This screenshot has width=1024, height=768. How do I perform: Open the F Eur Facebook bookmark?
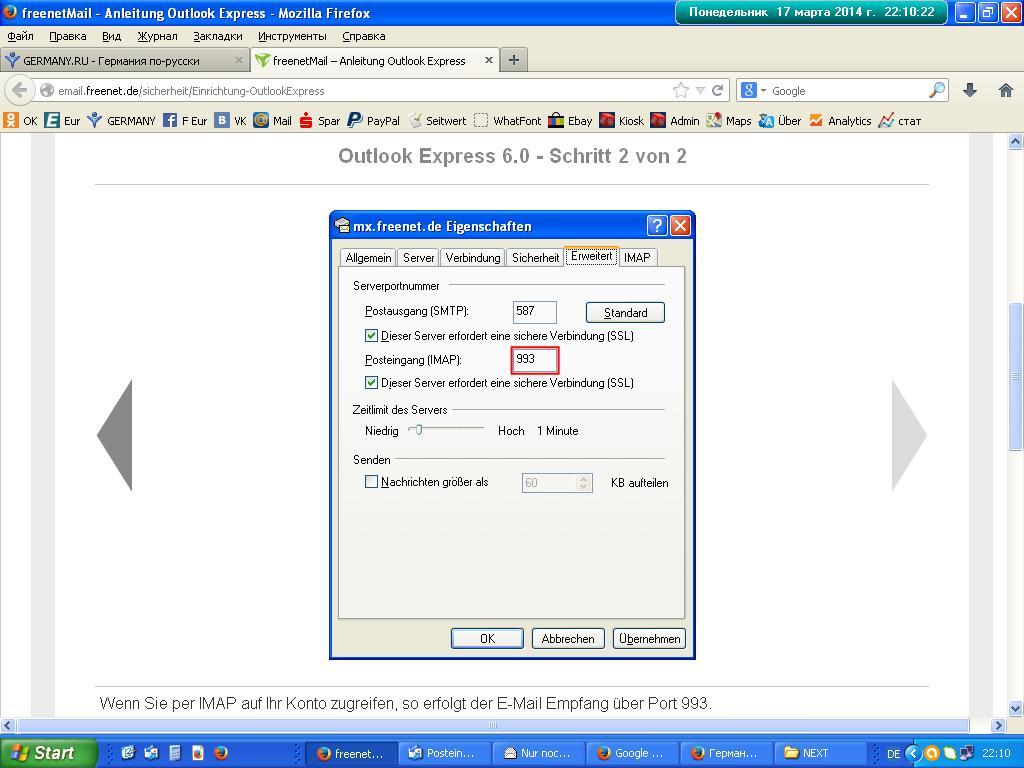[x=185, y=120]
